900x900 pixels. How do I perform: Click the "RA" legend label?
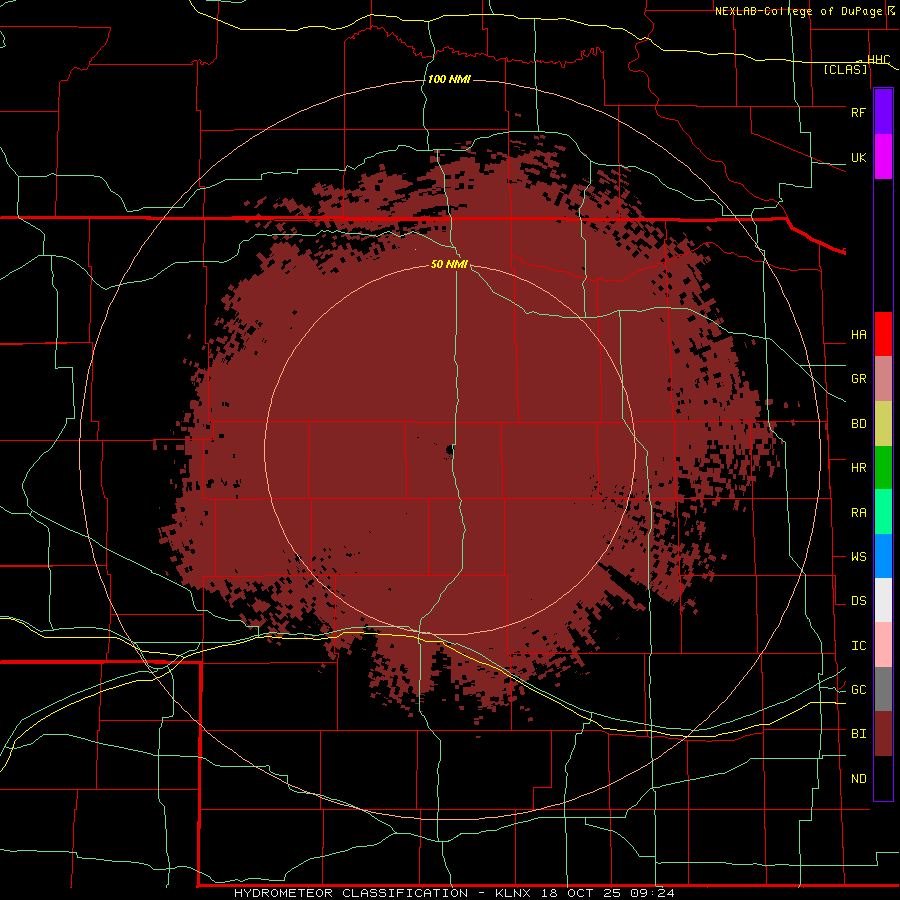858,513
